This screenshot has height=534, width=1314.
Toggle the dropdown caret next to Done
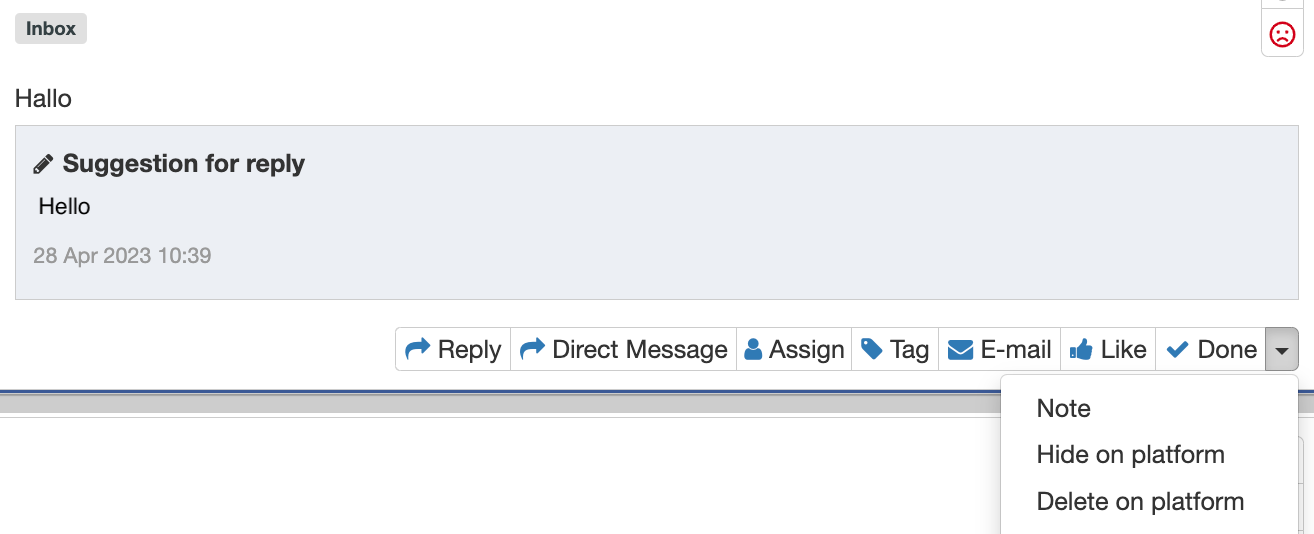coord(1282,349)
